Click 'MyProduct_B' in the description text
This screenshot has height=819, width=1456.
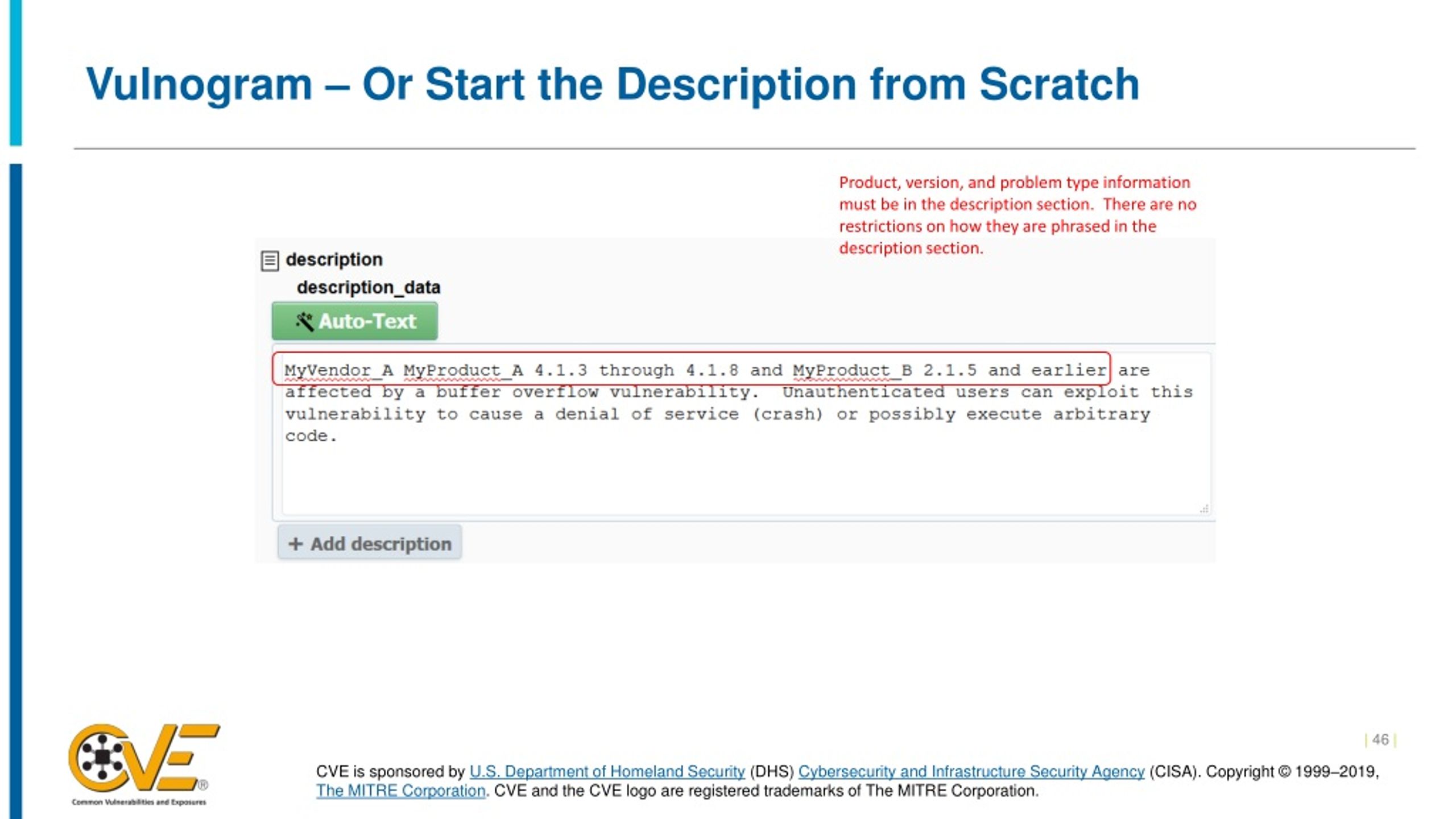(853, 370)
